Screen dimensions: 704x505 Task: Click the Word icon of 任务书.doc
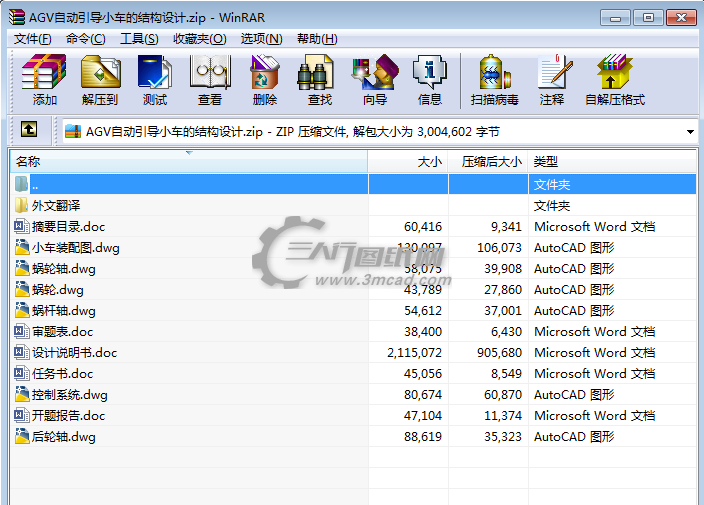22,373
